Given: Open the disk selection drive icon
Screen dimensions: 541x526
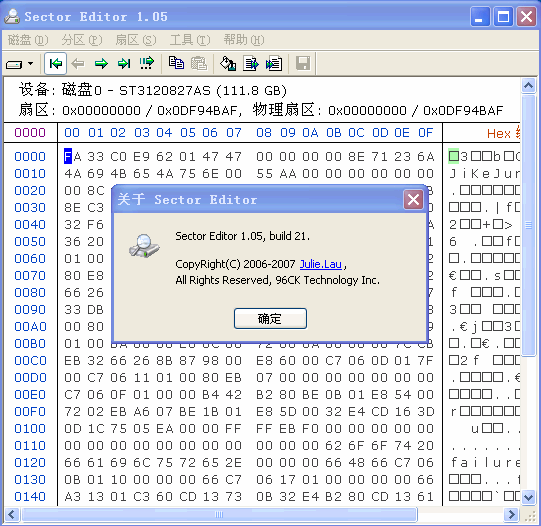Looking at the screenshot, I should 14,64.
